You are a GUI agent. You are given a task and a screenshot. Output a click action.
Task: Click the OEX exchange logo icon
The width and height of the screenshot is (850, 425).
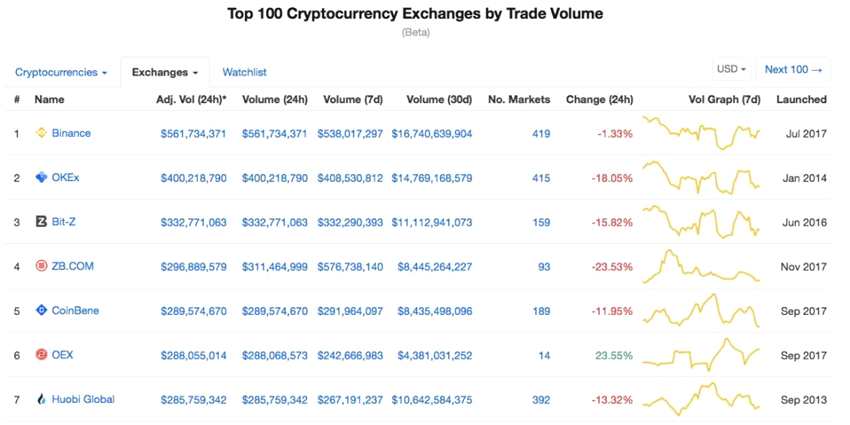coord(42,355)
